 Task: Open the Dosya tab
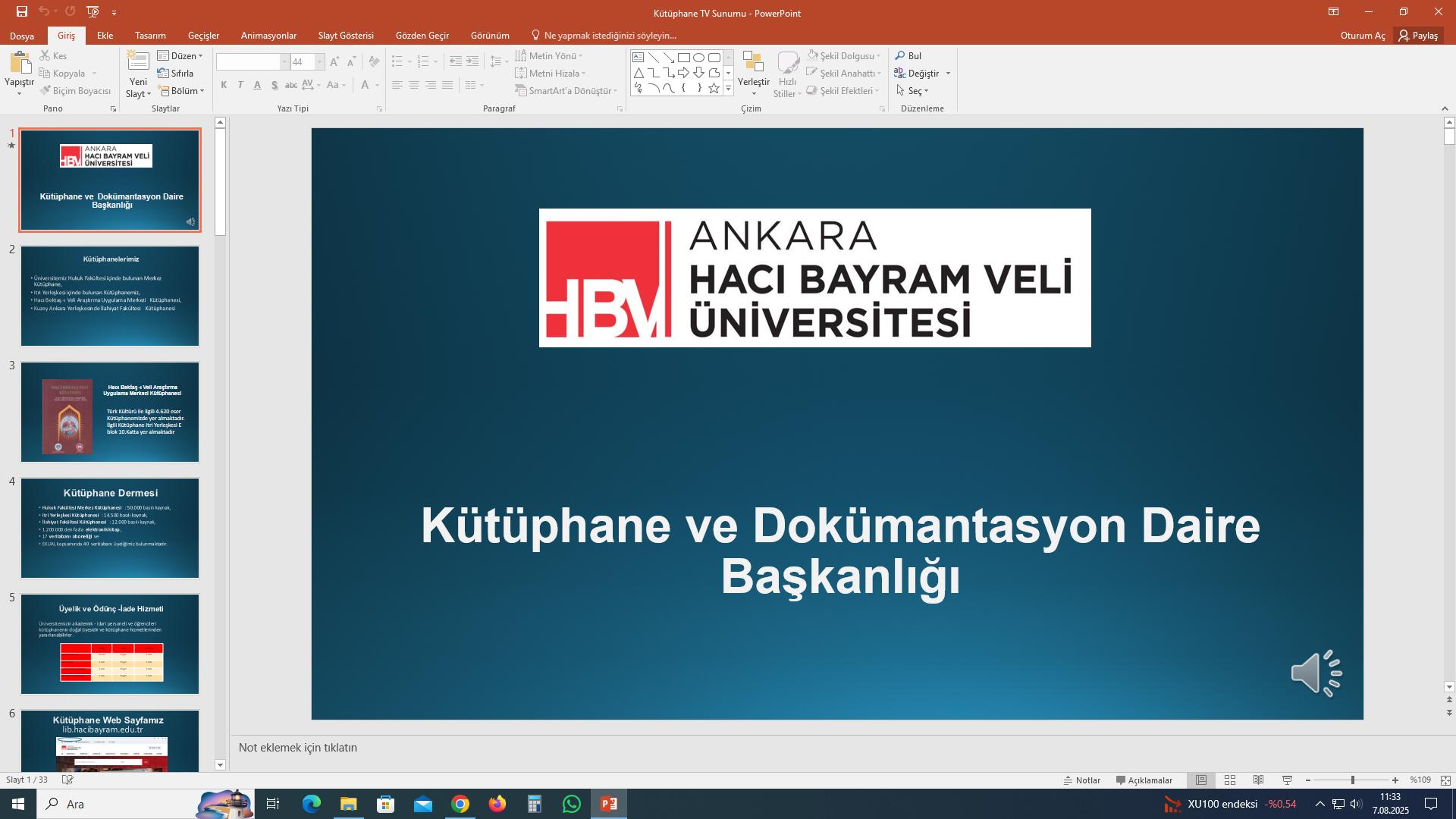pos(22,36)
